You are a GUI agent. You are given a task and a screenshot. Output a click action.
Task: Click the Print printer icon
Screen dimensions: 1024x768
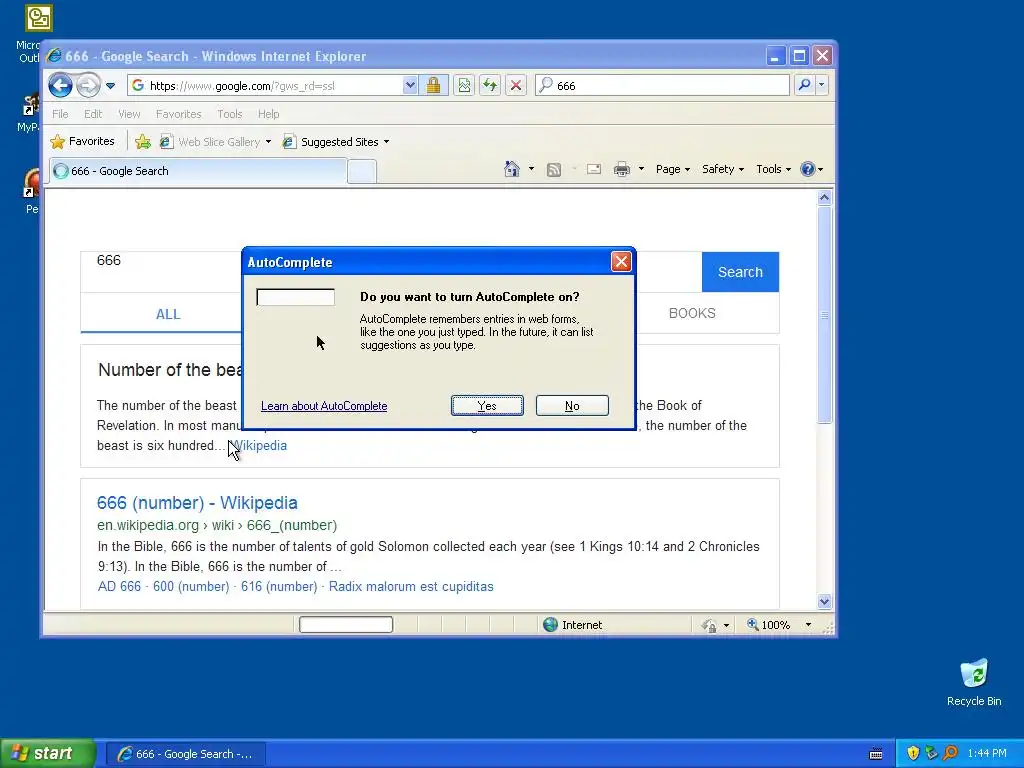pos(622,170)
